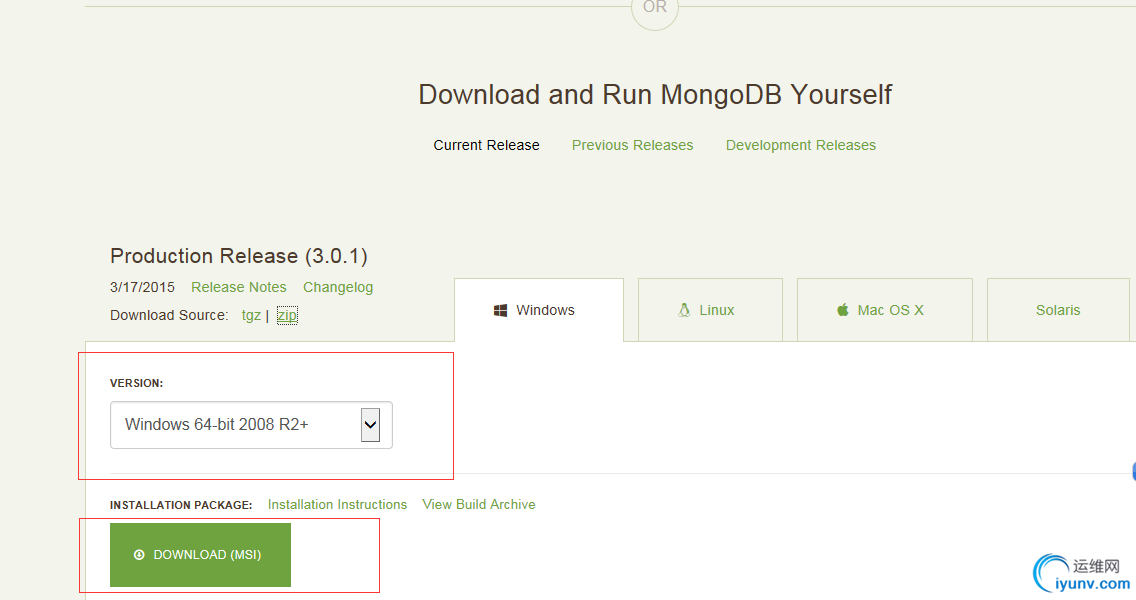Screen dimensions: 1136x600
Task: Switch to the Mac OS X tab
Action: [x=885, y=309]
